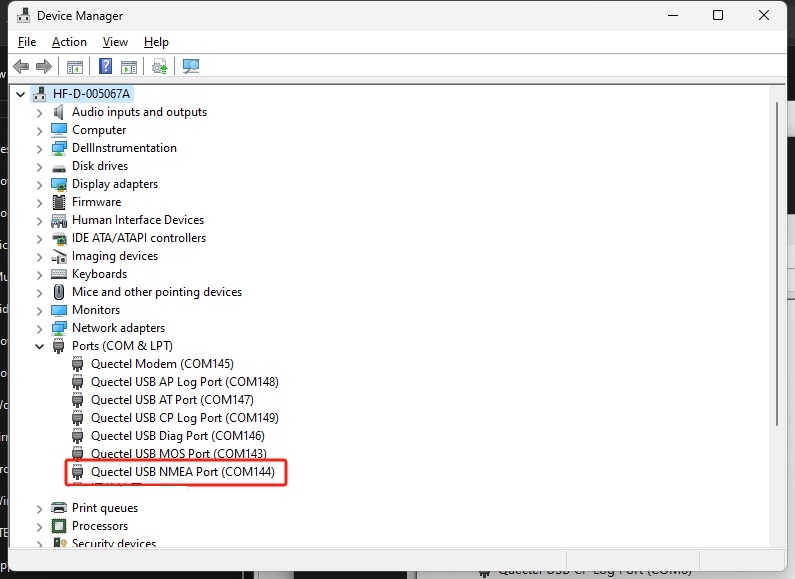The height and width of the screenshot is (579, 795).
Task: Click Scan for hardware changes monitor icon
Action: (191, 66)
